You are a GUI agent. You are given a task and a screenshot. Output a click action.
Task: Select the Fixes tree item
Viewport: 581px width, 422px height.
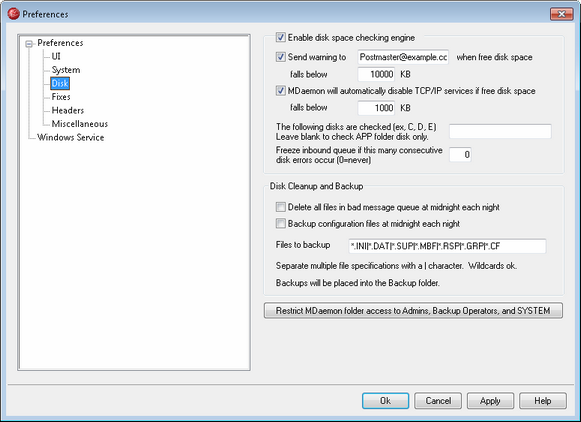pyautogui.click(x=61, y=97)
